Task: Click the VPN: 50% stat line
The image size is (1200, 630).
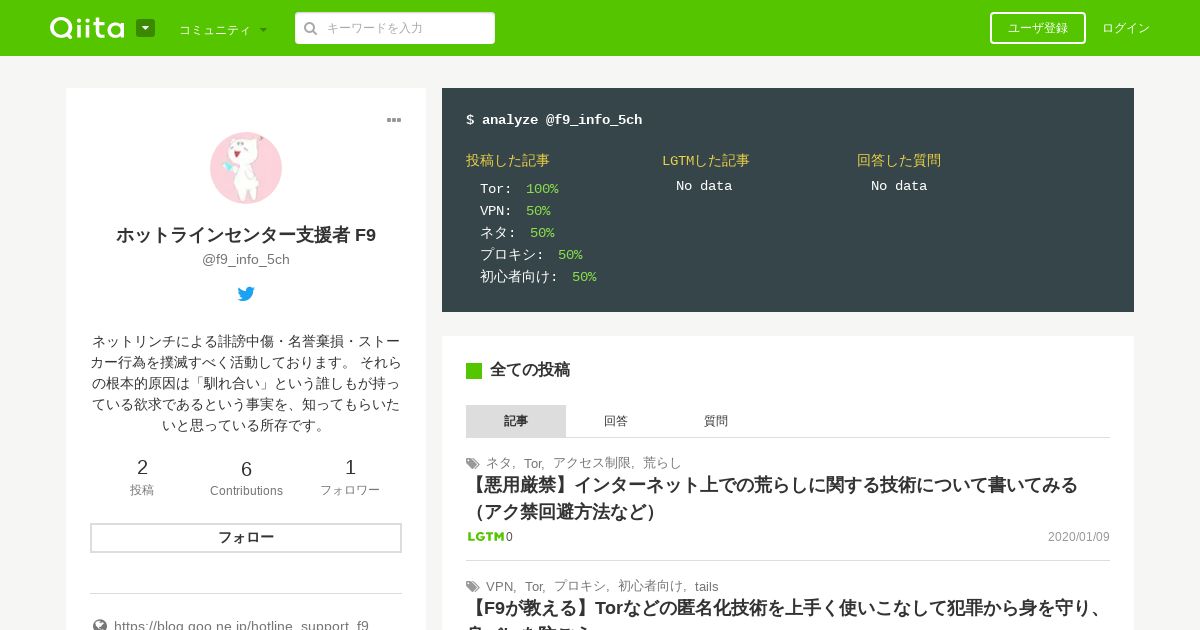Action: pos(515,211)
